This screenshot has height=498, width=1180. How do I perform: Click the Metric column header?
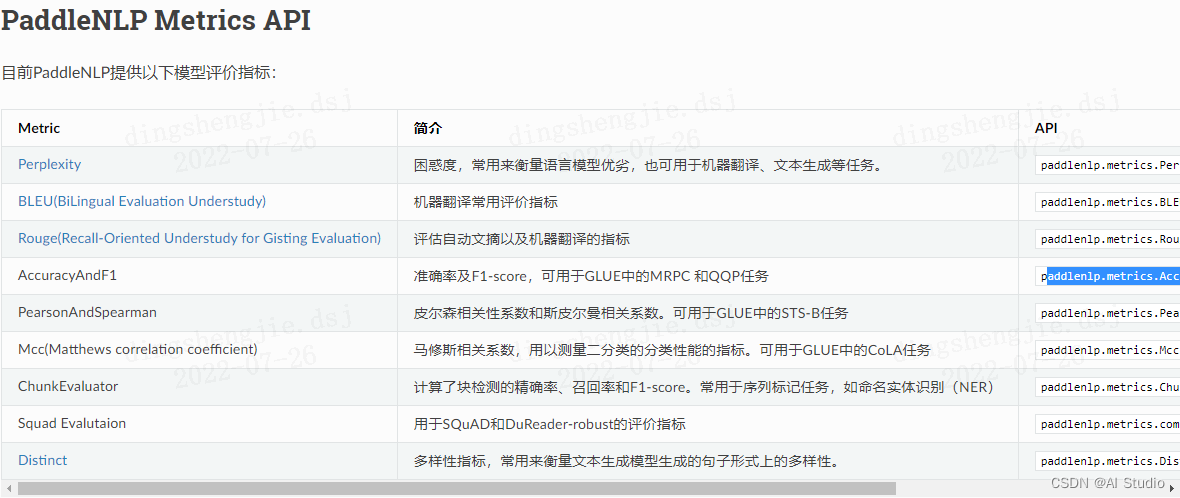point(39,128)
